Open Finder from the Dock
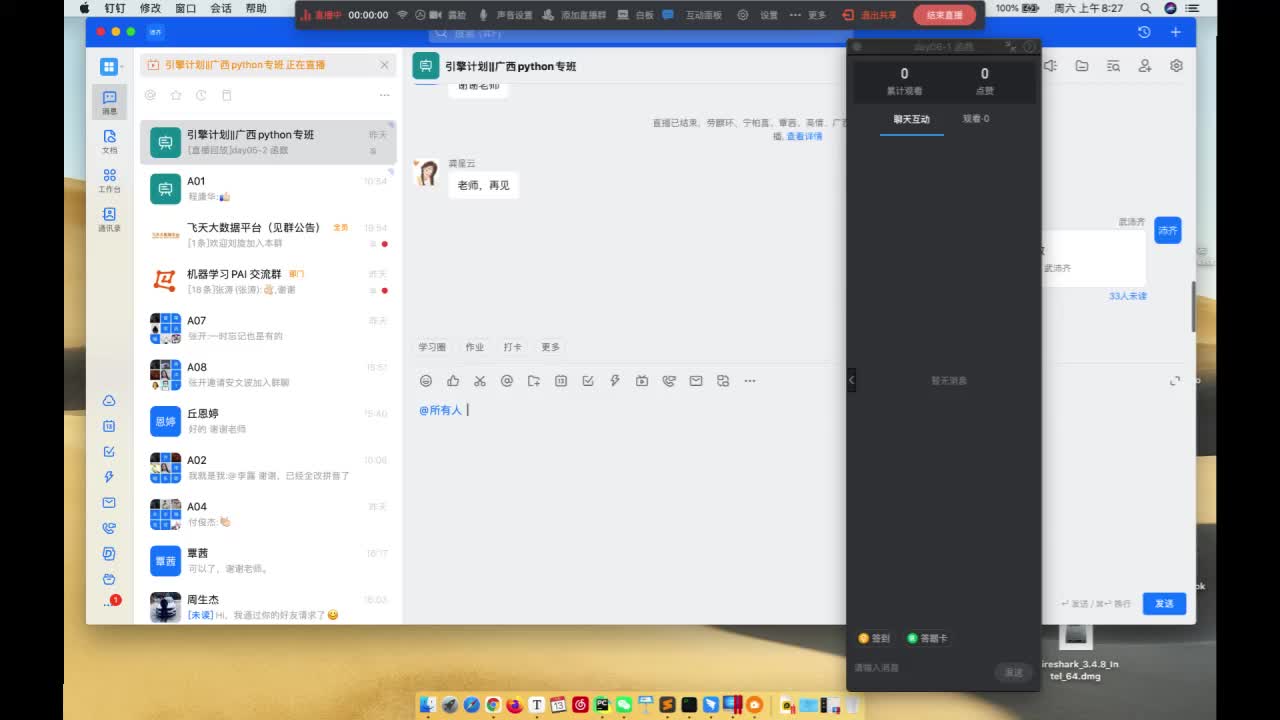 pos(427,705)
